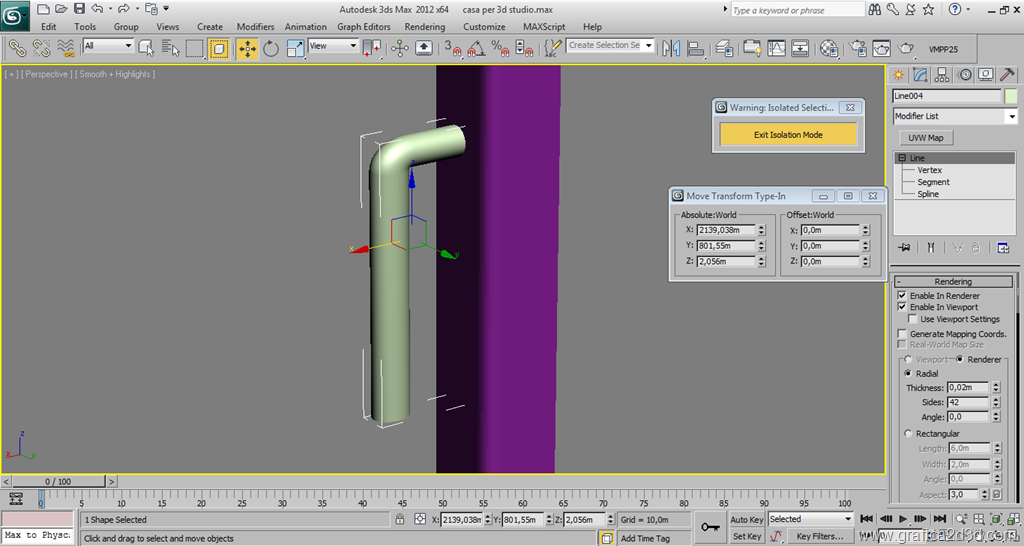Activate the Select and Link tool
Image resolution: width=1024 pixels, height=546 pixels.
pyautogui.click(x=17, y=48)
